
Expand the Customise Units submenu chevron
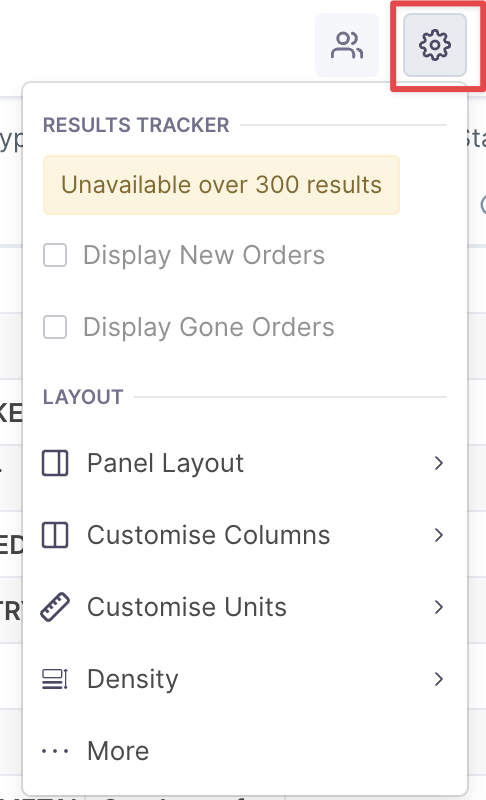[439, 607]
